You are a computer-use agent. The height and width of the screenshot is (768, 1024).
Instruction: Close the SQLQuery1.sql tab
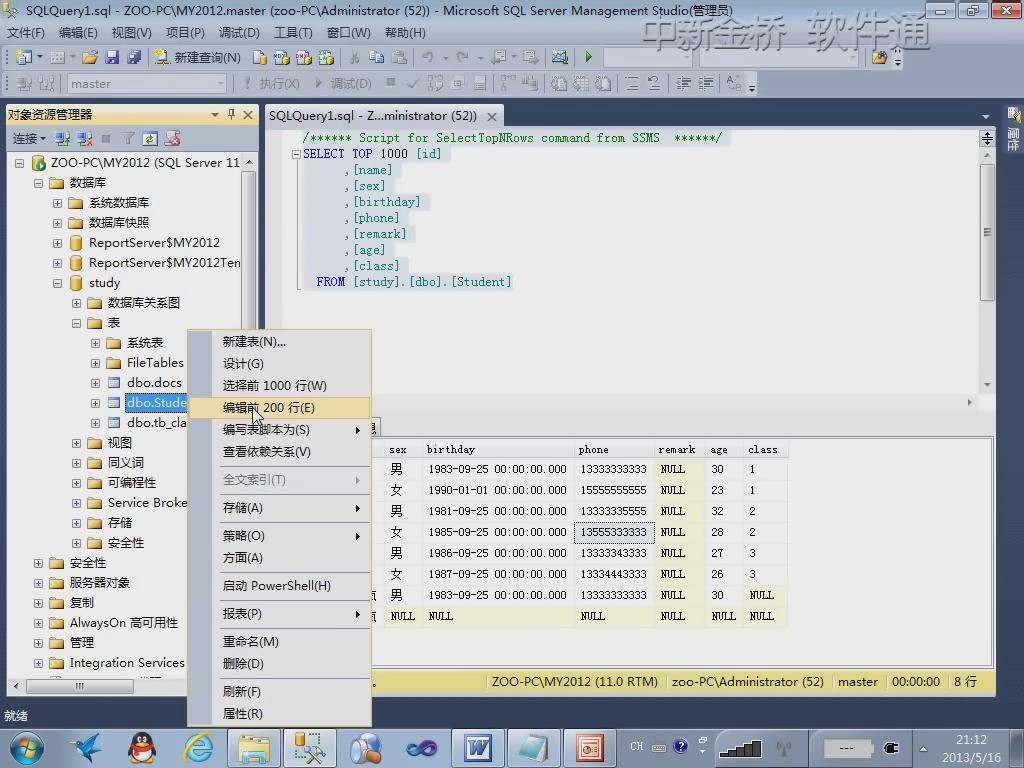(x=492, y=116)
